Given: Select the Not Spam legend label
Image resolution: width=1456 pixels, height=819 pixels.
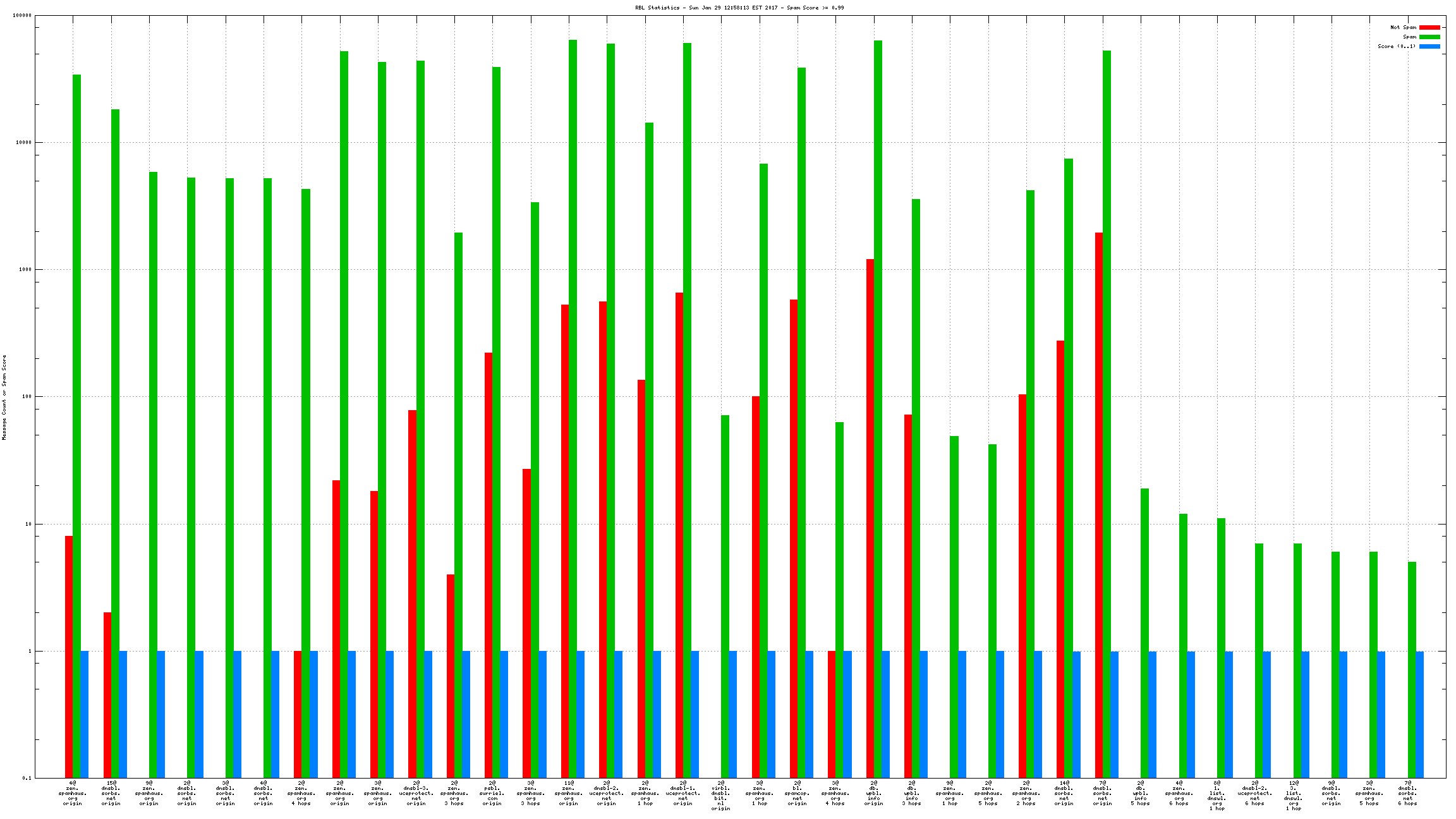Looking at the screenshot, I should point(1403,27).
